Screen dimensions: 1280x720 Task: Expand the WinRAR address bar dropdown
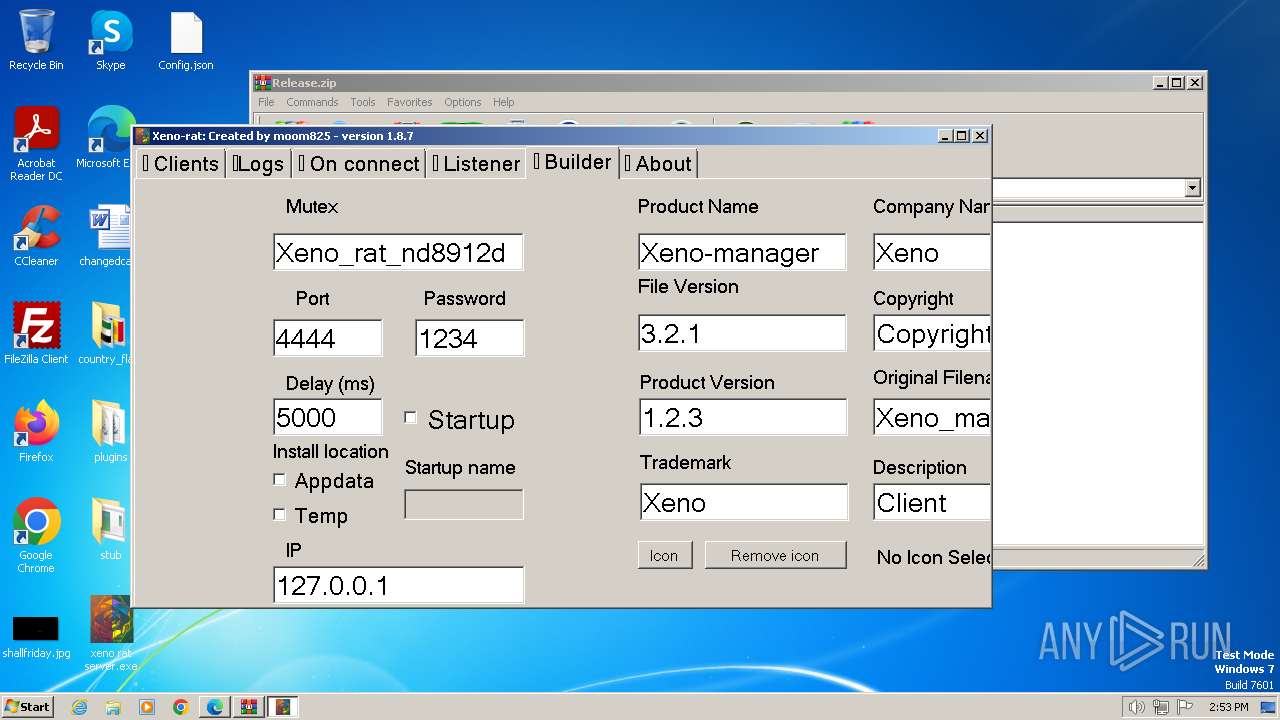click(x=1191, y=188)
